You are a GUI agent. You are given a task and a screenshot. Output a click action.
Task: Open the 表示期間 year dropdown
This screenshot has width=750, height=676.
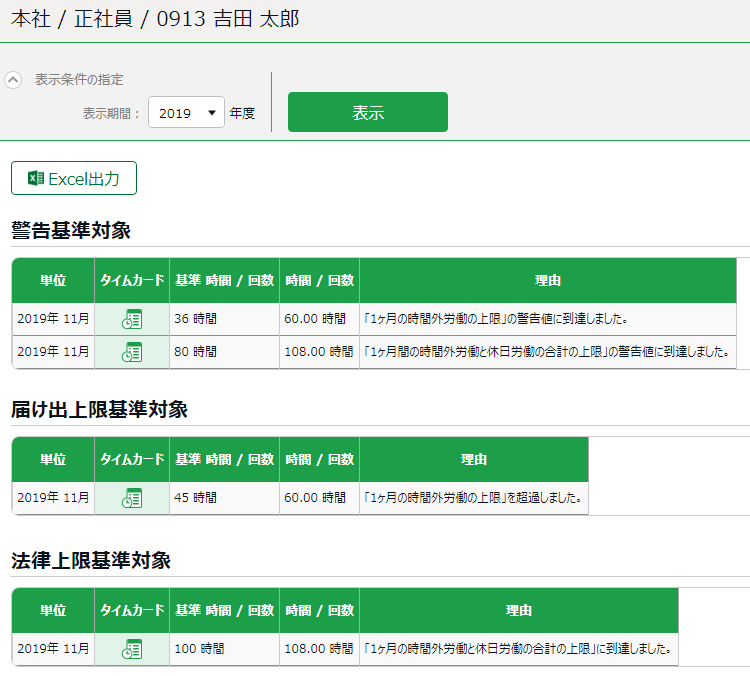tap(187, 113)
